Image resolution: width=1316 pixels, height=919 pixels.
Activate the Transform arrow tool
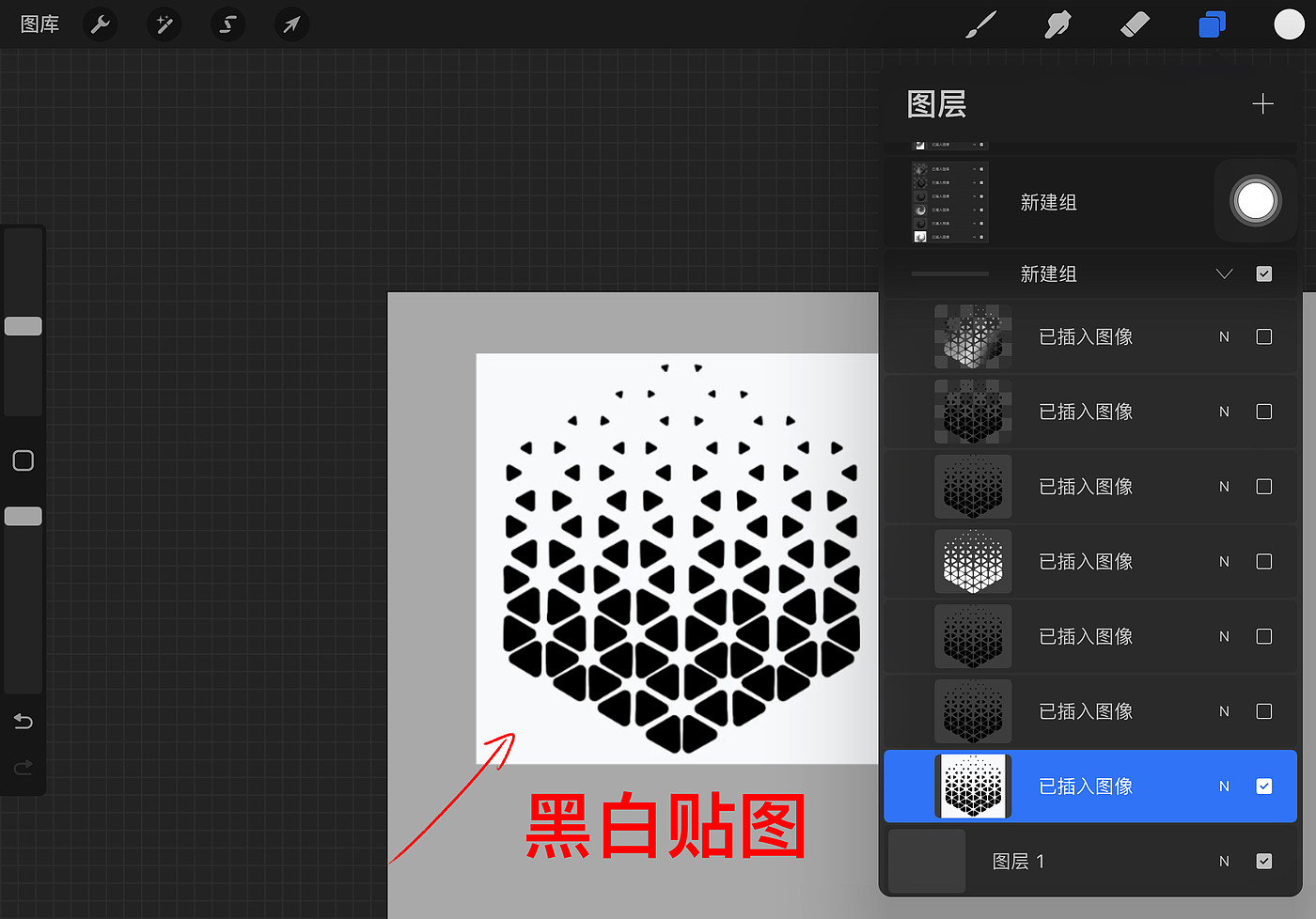(x=291, y=24)
